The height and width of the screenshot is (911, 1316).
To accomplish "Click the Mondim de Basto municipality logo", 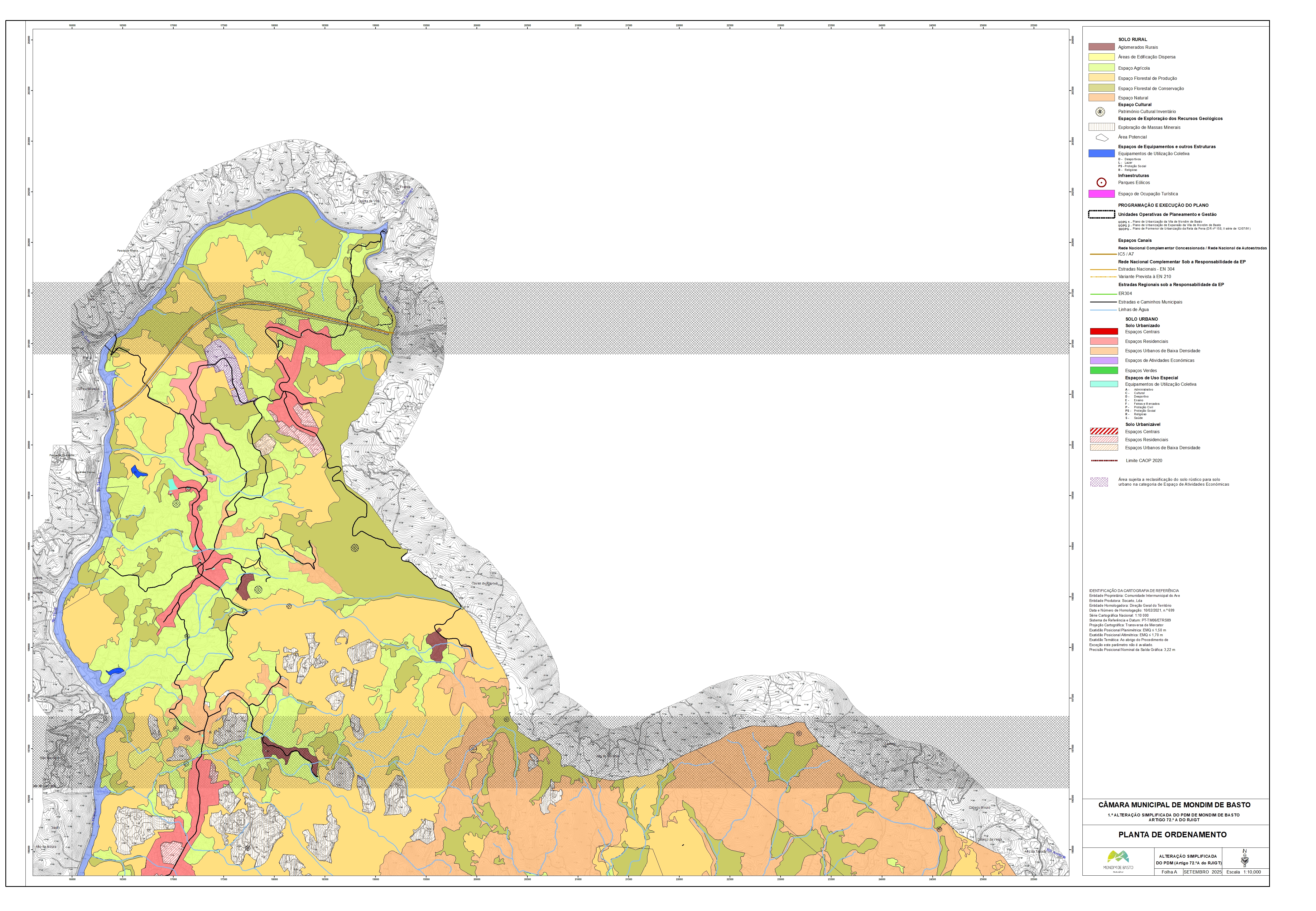I will coord(1118,860).
